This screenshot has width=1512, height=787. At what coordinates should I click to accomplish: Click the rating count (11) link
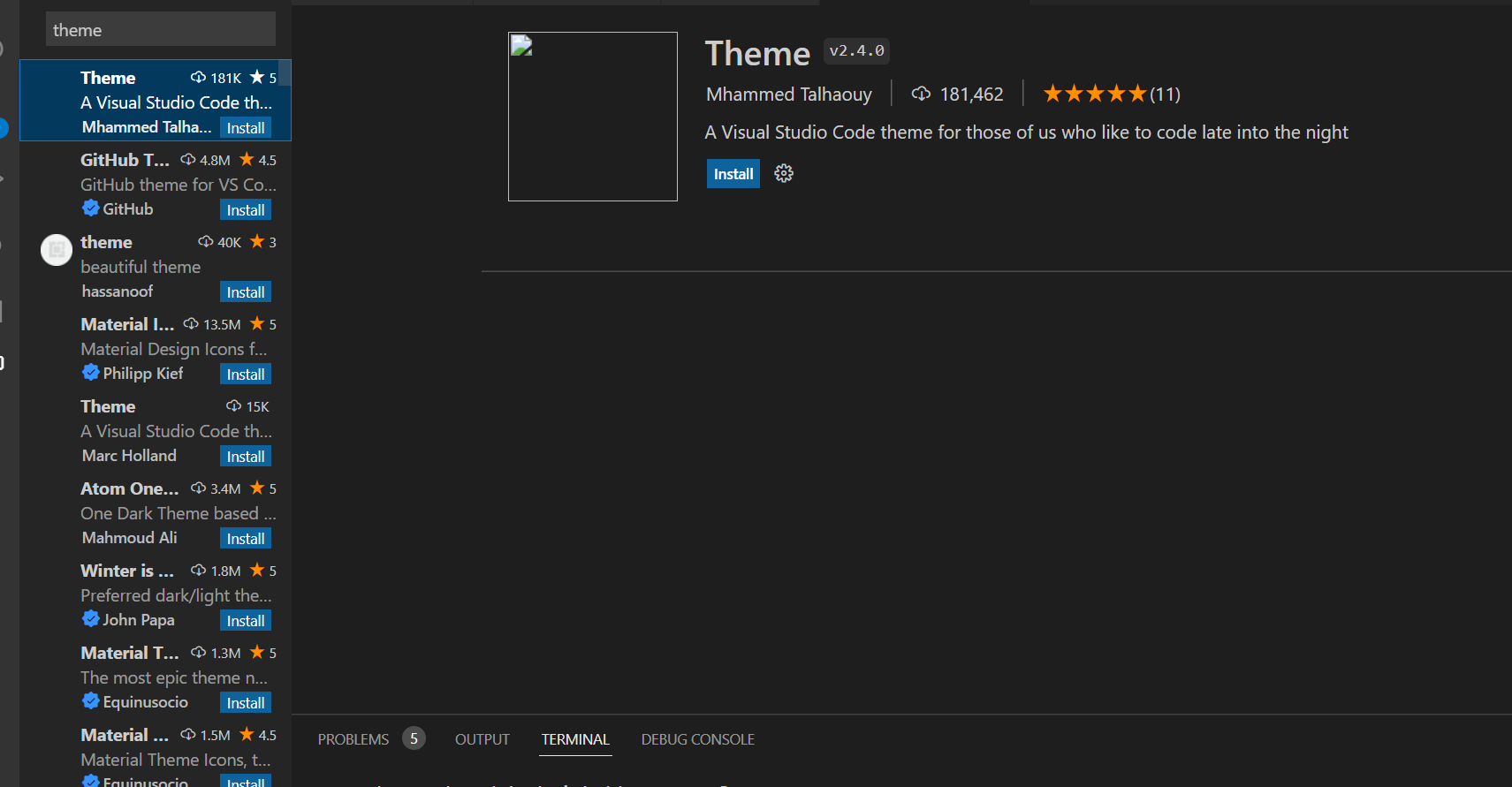tap(1165, 94)
